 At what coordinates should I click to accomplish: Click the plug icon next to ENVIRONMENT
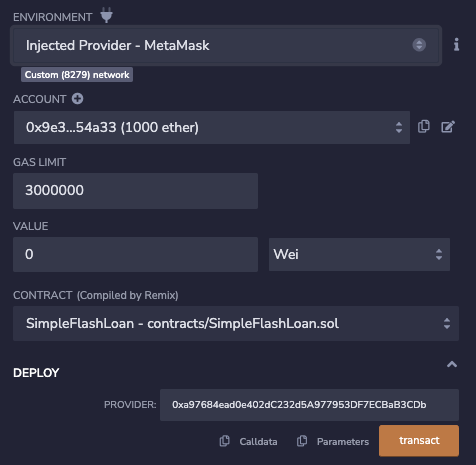106,15
